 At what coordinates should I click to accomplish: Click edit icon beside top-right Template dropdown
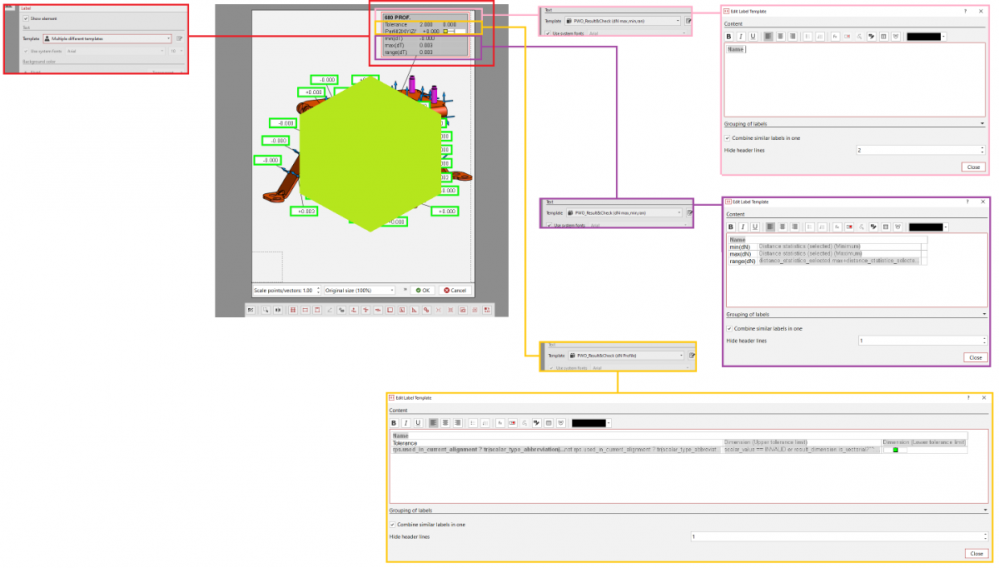click(689, 20)
